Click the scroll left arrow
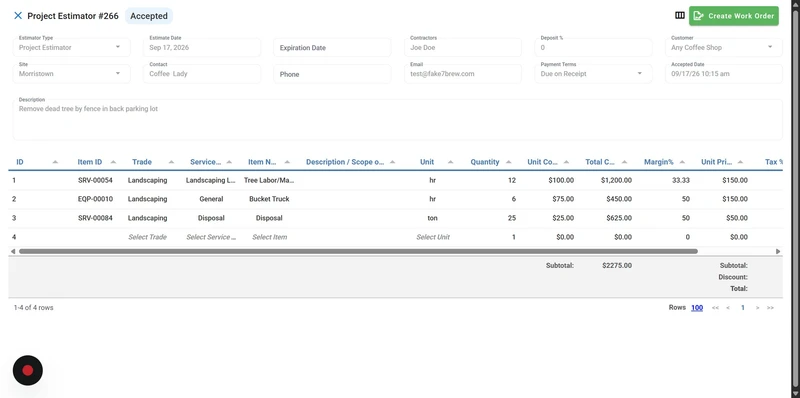 [13, 251]
